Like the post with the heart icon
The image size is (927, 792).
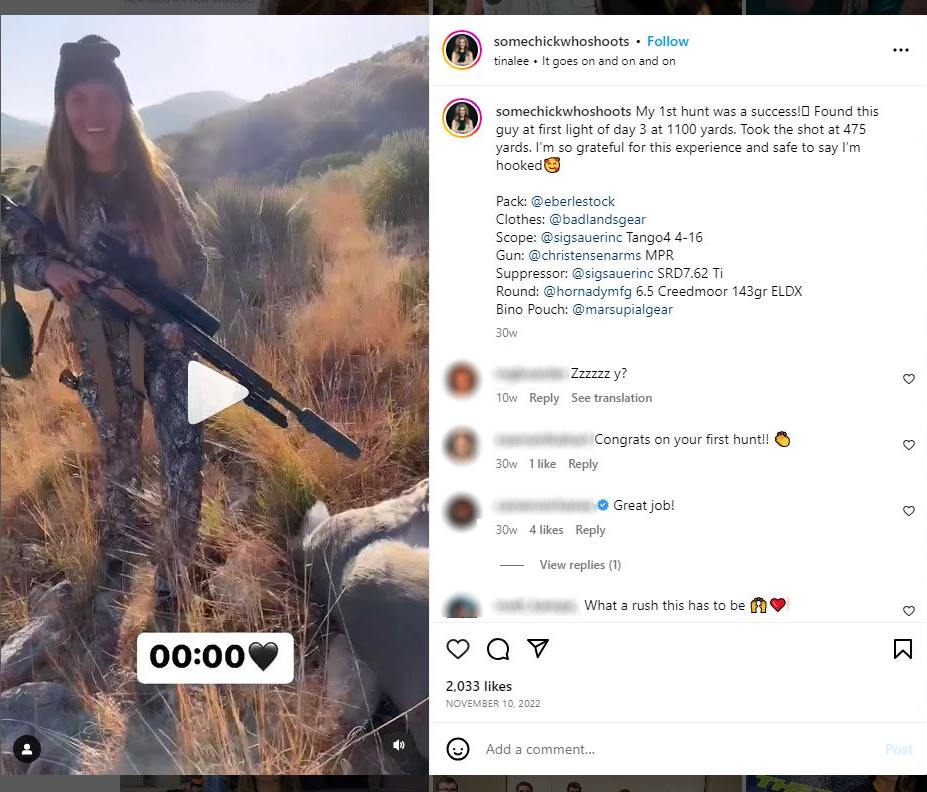(458, 649)
